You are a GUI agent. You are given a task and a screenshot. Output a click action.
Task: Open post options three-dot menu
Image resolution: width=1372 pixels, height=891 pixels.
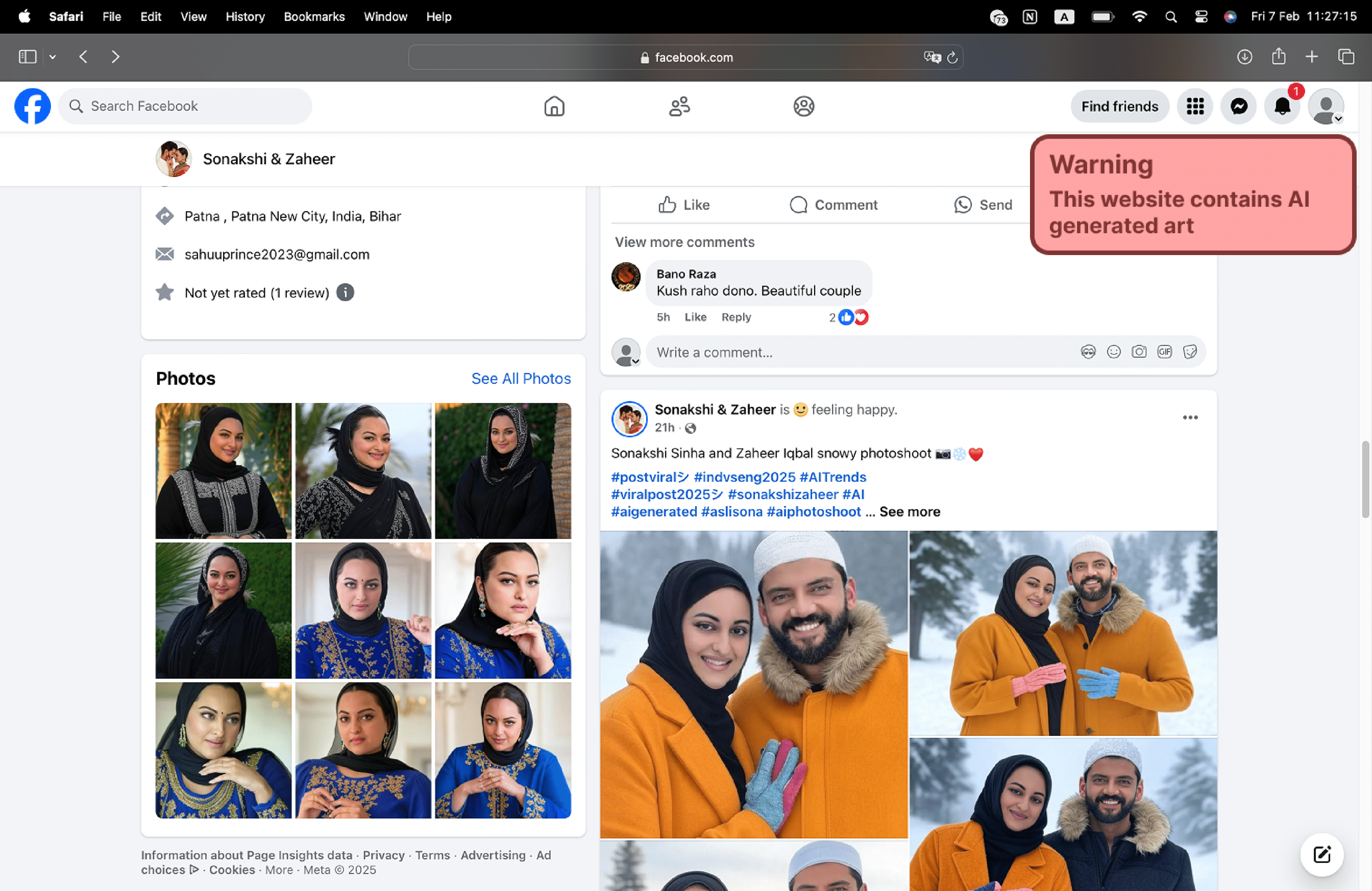click(1190, 417)
